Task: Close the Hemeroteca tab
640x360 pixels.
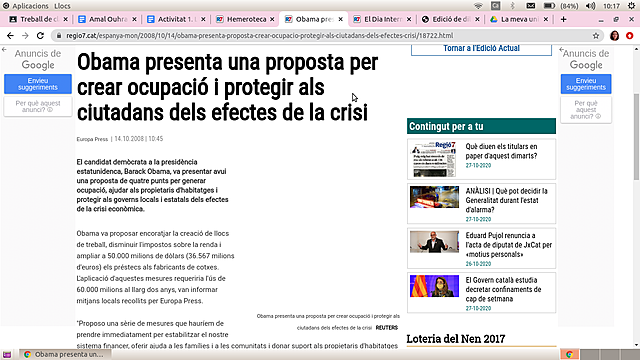Action: (272, 19)
